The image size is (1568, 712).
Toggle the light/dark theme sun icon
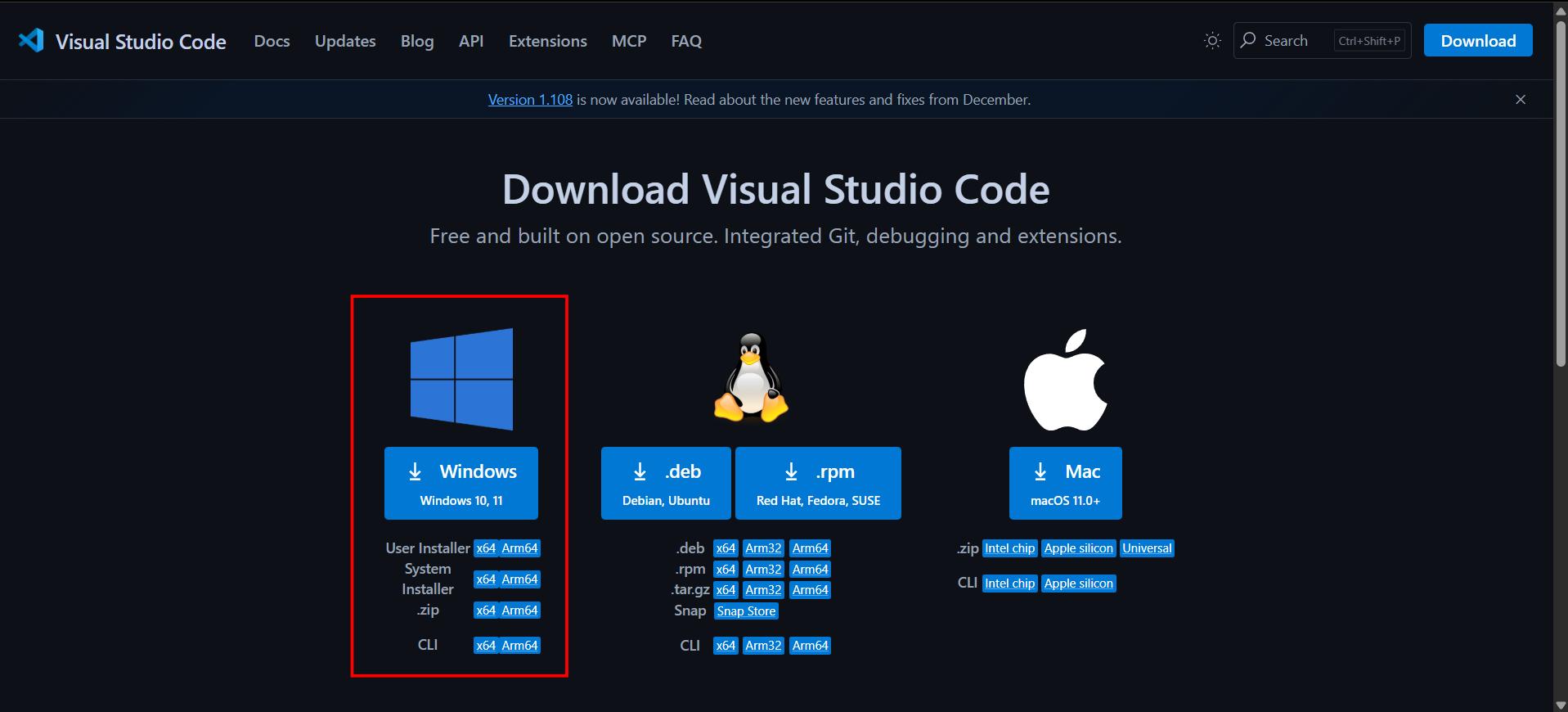[1212, 41]
